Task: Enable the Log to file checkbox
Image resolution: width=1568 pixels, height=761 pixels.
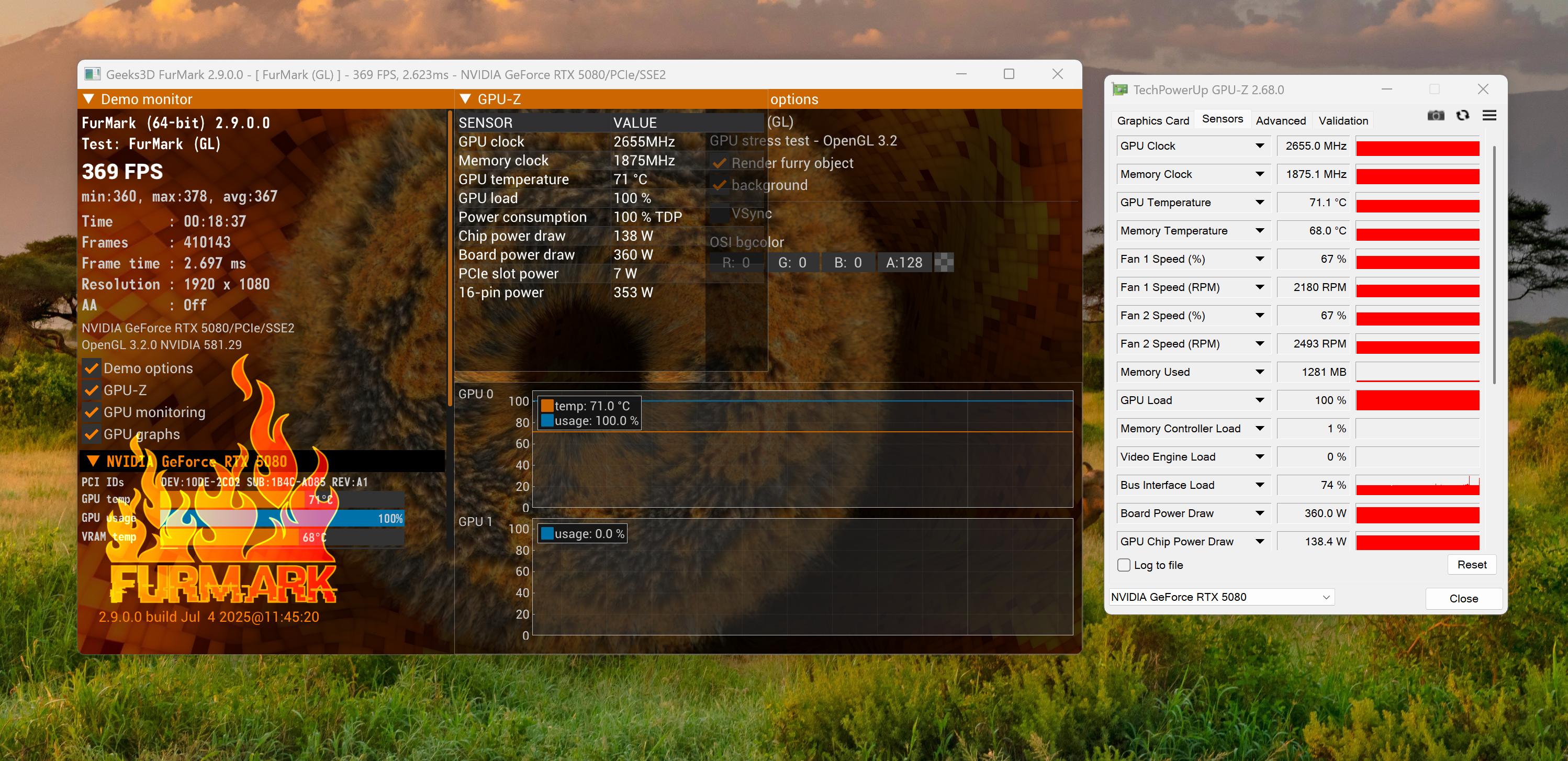Action: [x=1124, y=565]
